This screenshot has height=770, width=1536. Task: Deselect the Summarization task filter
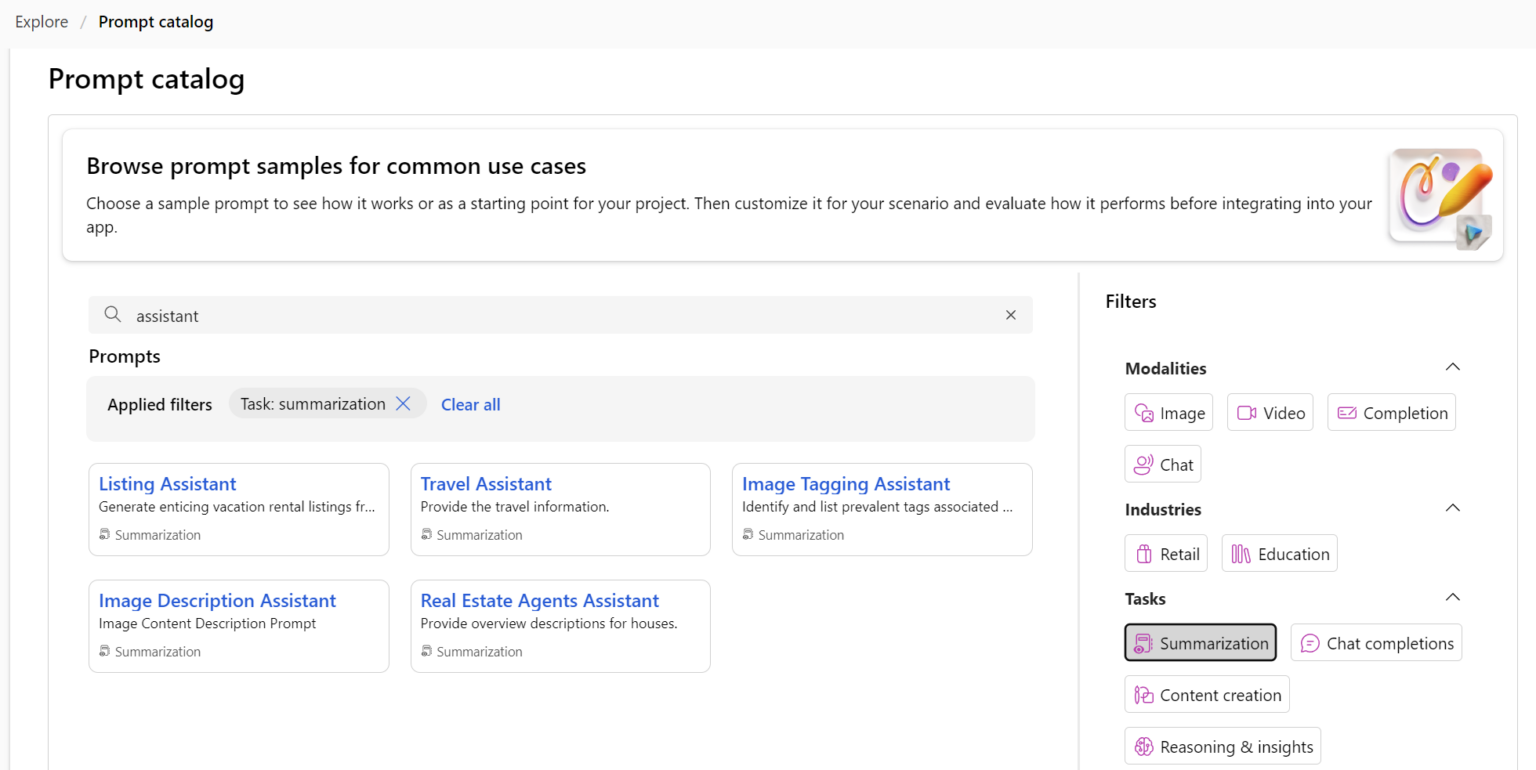(x=1200, y=643)
